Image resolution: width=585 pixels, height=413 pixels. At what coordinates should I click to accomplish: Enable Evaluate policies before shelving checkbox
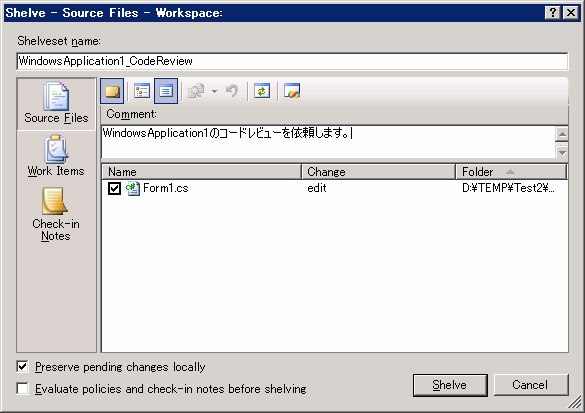pyautogui.click(x=22, y=388)
